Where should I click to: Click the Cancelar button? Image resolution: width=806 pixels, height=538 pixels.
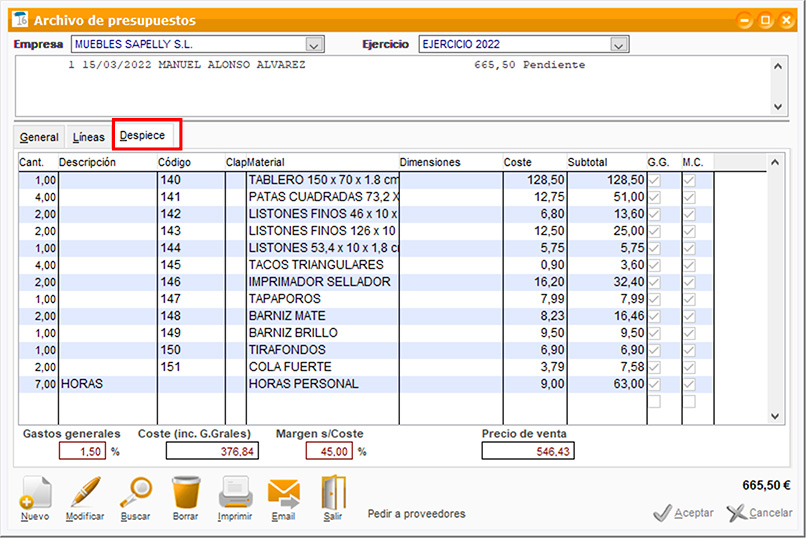tap(760, 512)
